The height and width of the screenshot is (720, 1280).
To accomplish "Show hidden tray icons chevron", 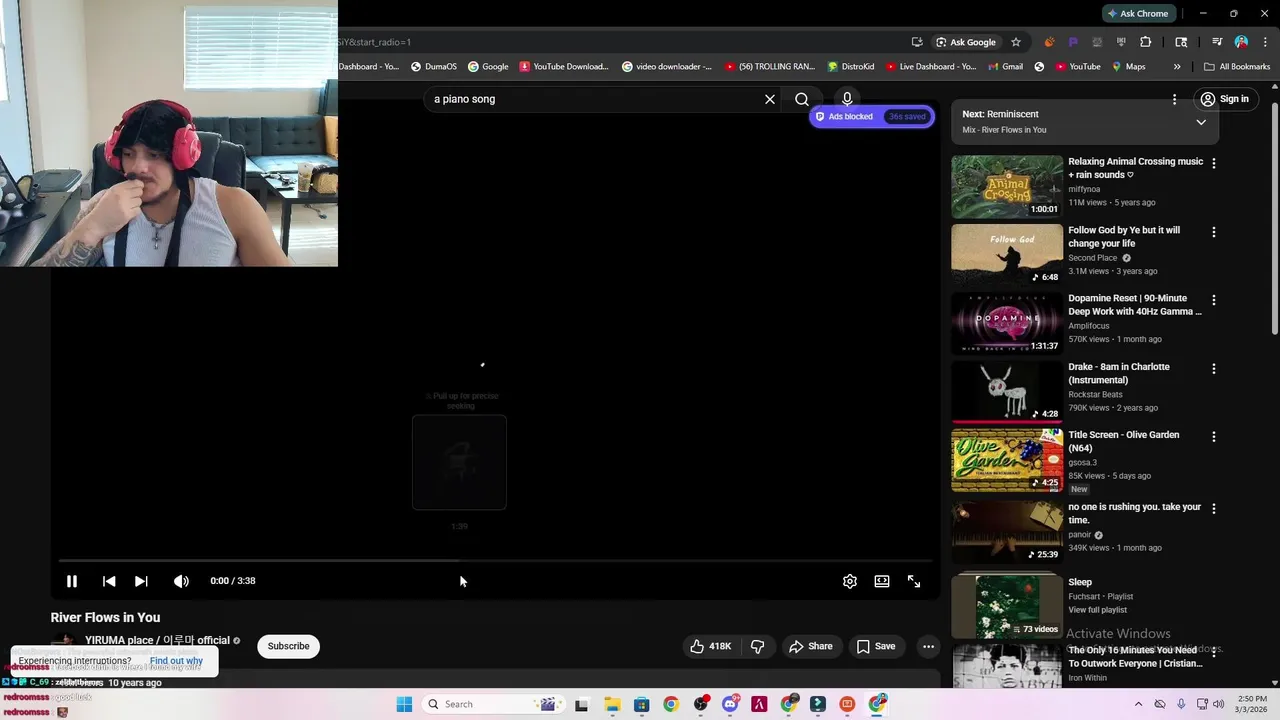I will pos(1138,704).
